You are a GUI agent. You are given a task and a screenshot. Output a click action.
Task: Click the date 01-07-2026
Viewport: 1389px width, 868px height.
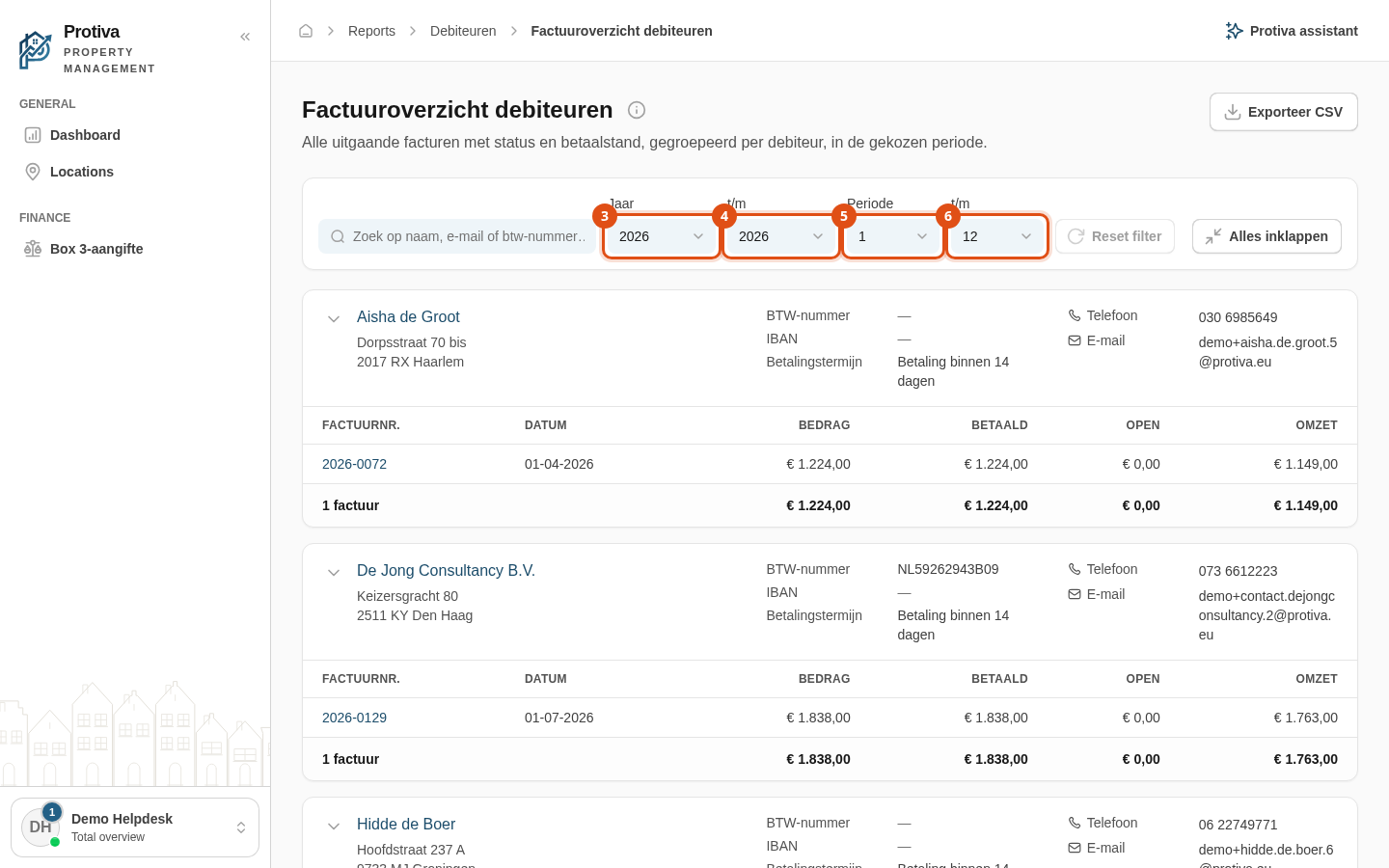(x=559, y=718)
